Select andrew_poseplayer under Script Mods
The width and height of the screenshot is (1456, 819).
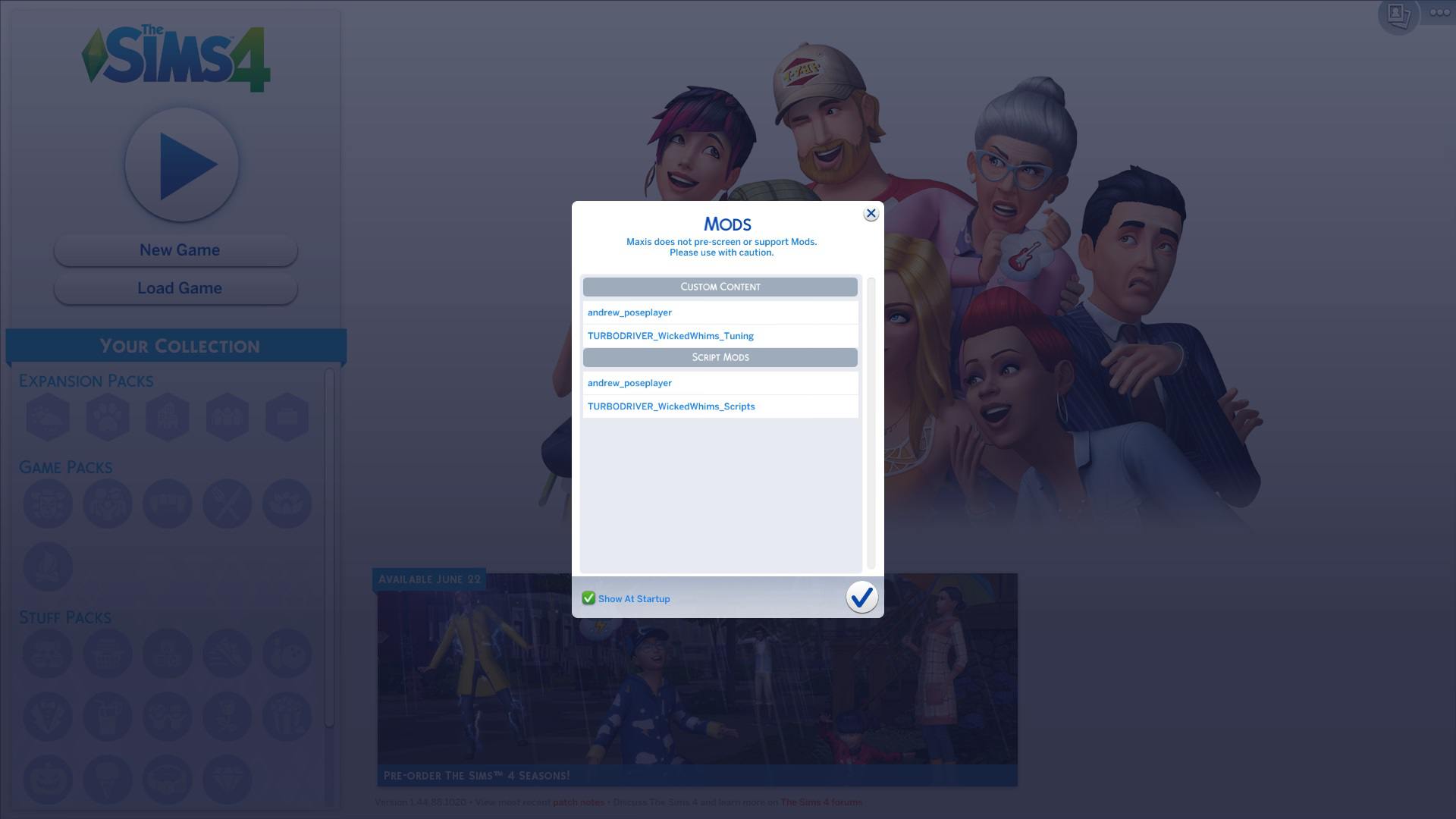pos(720,383)
